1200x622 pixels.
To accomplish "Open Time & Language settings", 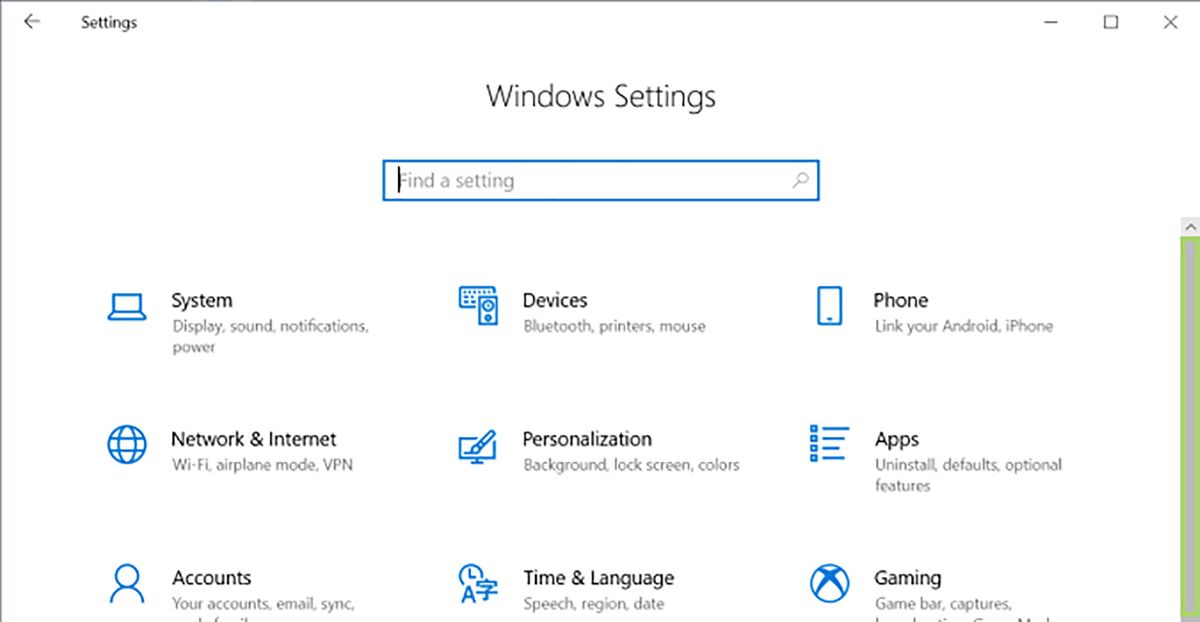I will [598, 578].
